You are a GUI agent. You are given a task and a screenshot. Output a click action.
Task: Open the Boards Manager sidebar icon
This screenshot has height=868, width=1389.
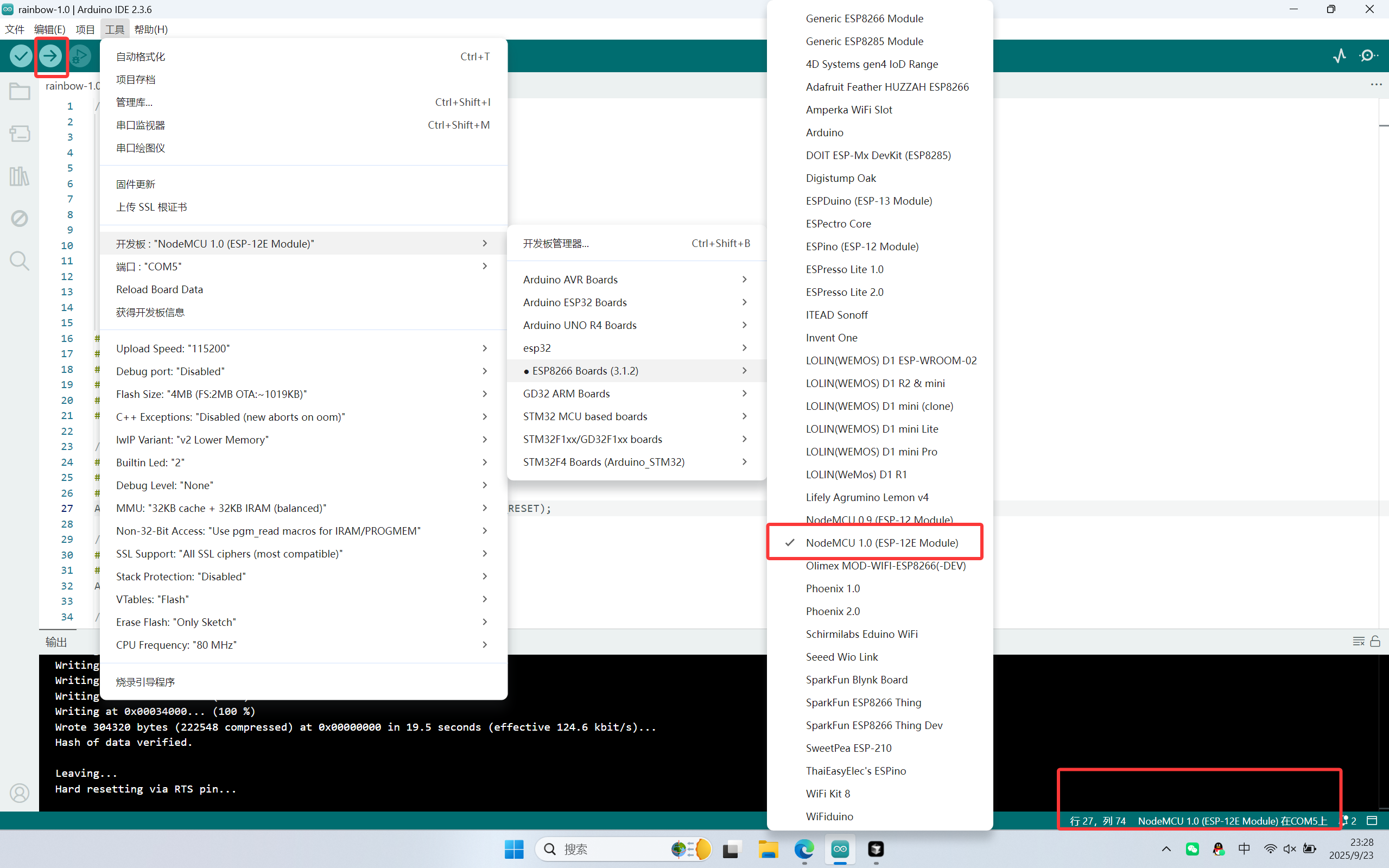20,134
